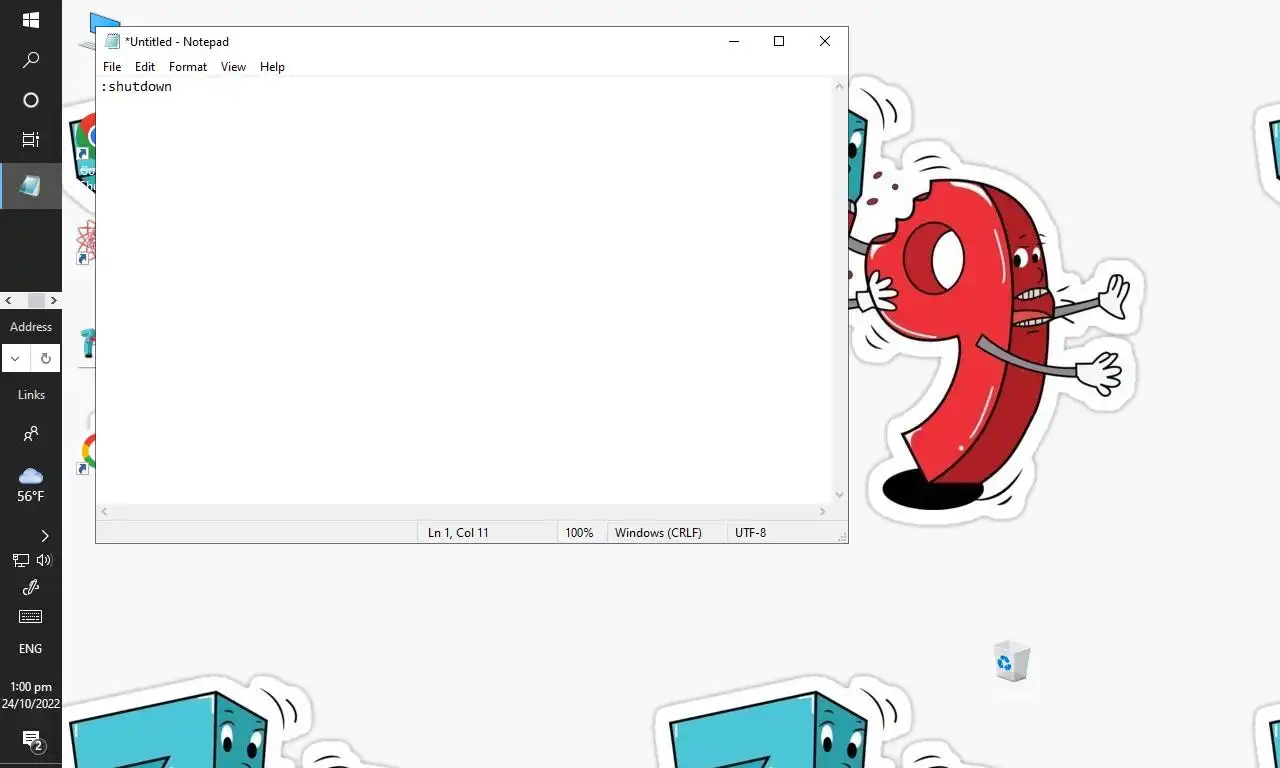Click Address toolbar label

coord(31,327)
